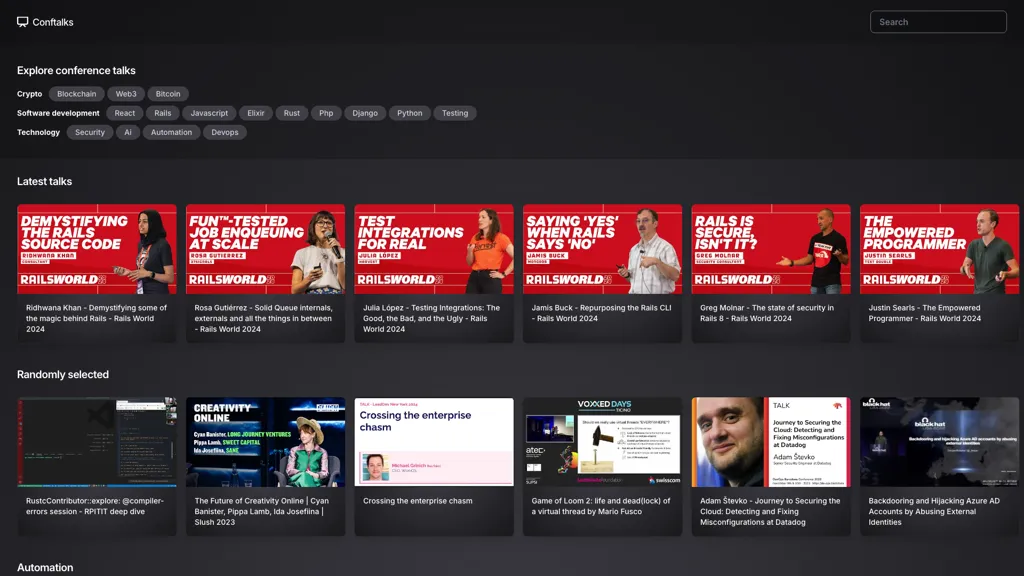Open The Empowered Programmer thumbnail

coord(939,249)
